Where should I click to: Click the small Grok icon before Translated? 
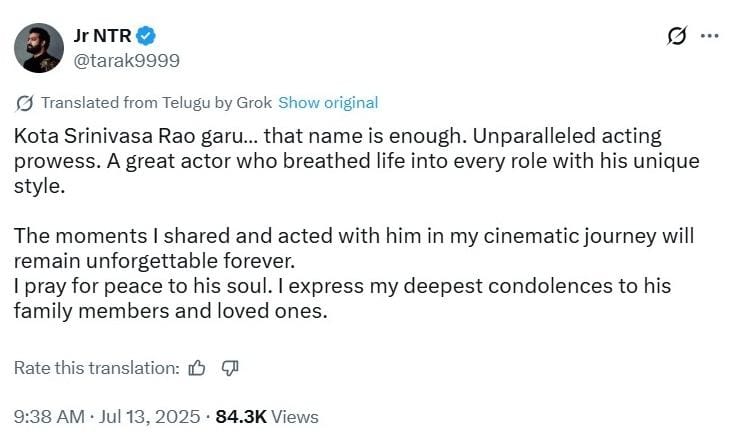[x=24, y=103]
